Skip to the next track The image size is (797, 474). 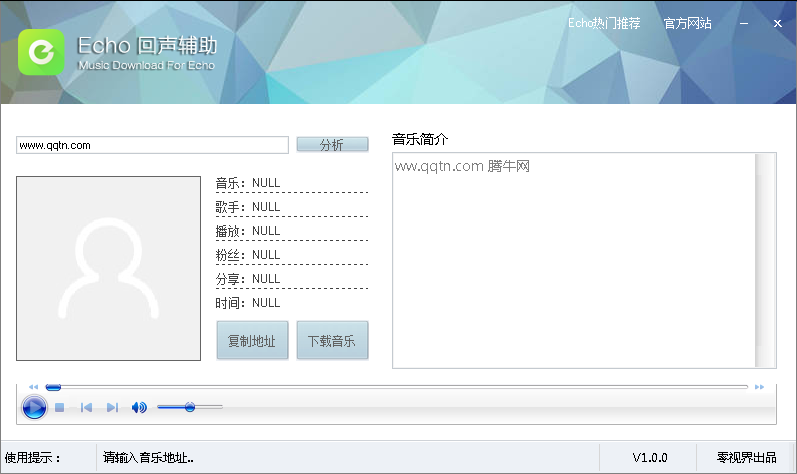(x=112, y=407)
